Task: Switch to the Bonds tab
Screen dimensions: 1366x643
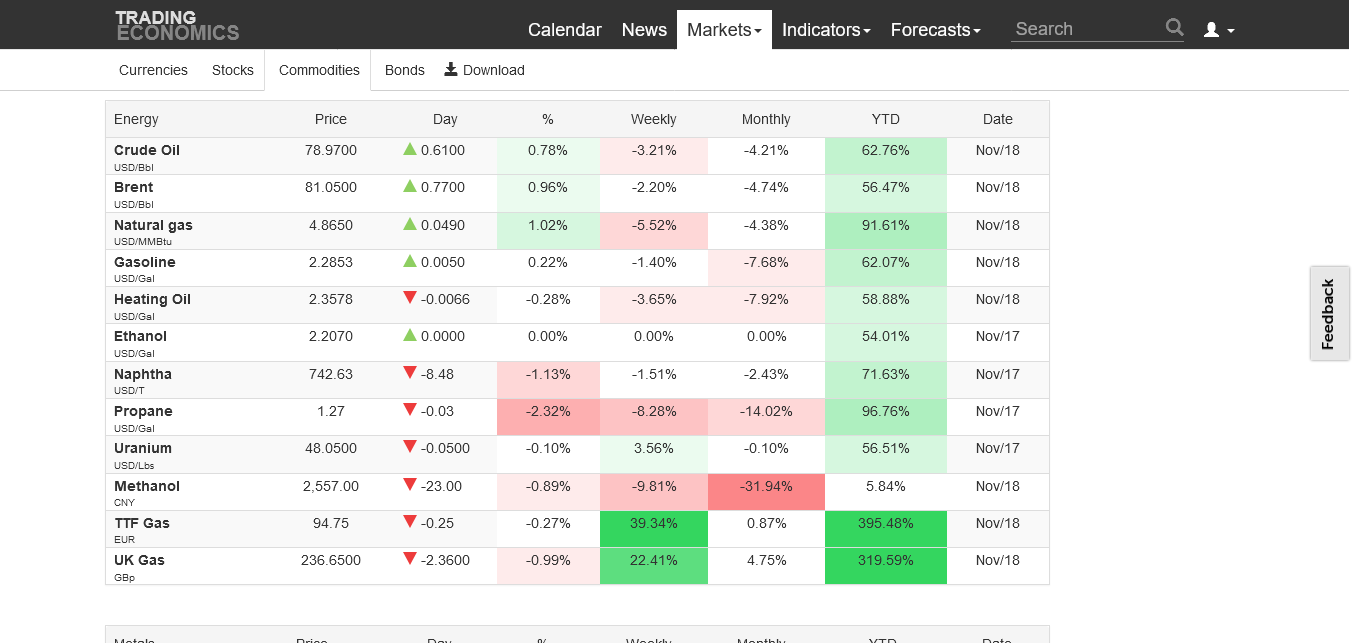Action: coord(405,70)
